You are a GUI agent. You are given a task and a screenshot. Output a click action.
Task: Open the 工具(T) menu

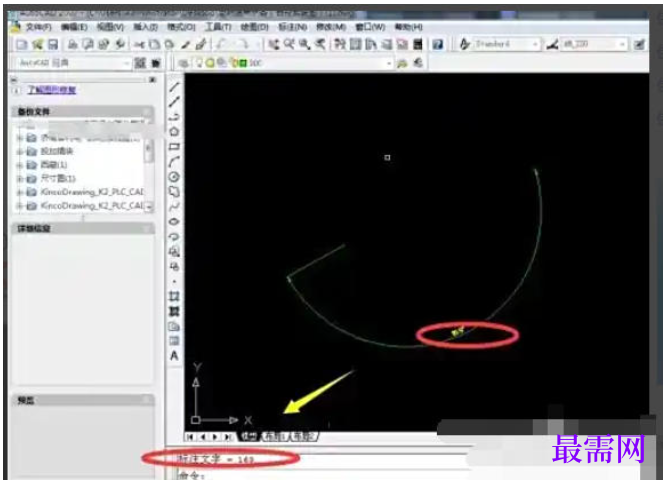pyautogui.click(x=219, y=27)
